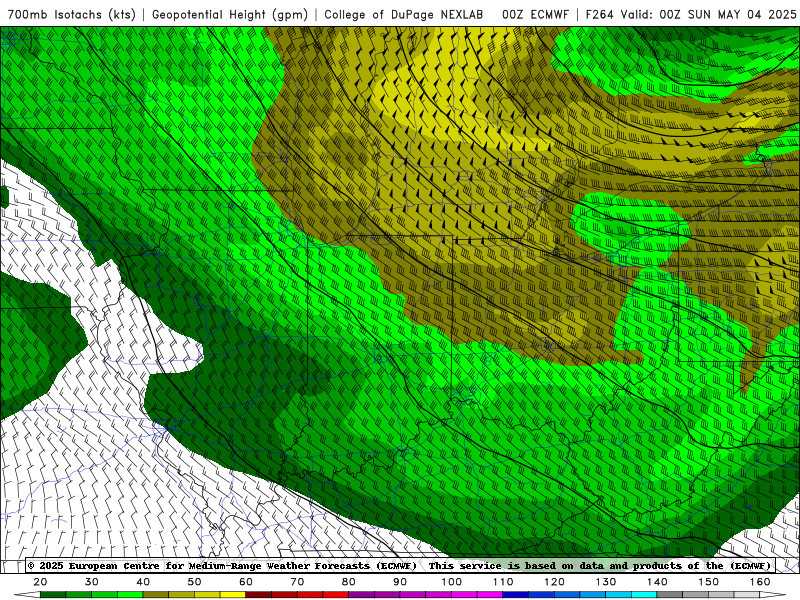Select the maroon swatch at the 60 mark
800x600 pixels.
pyautogui.click(x=258, y=595)
